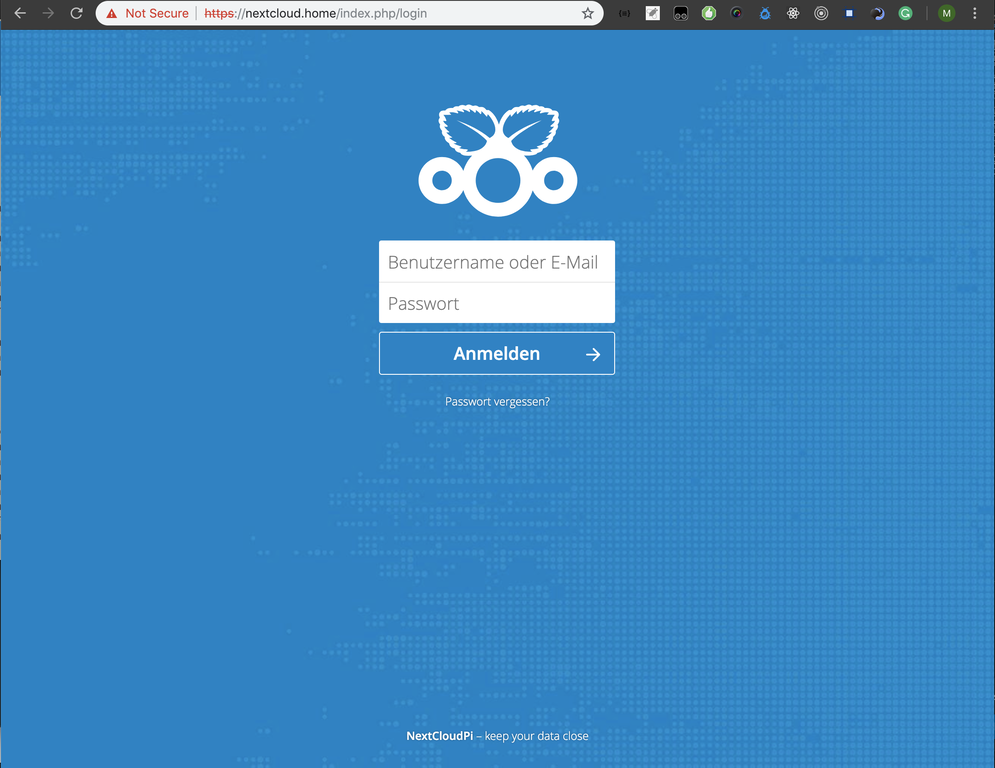
Task: Click the Grammarly extension icon
Action: click(904, 13)
